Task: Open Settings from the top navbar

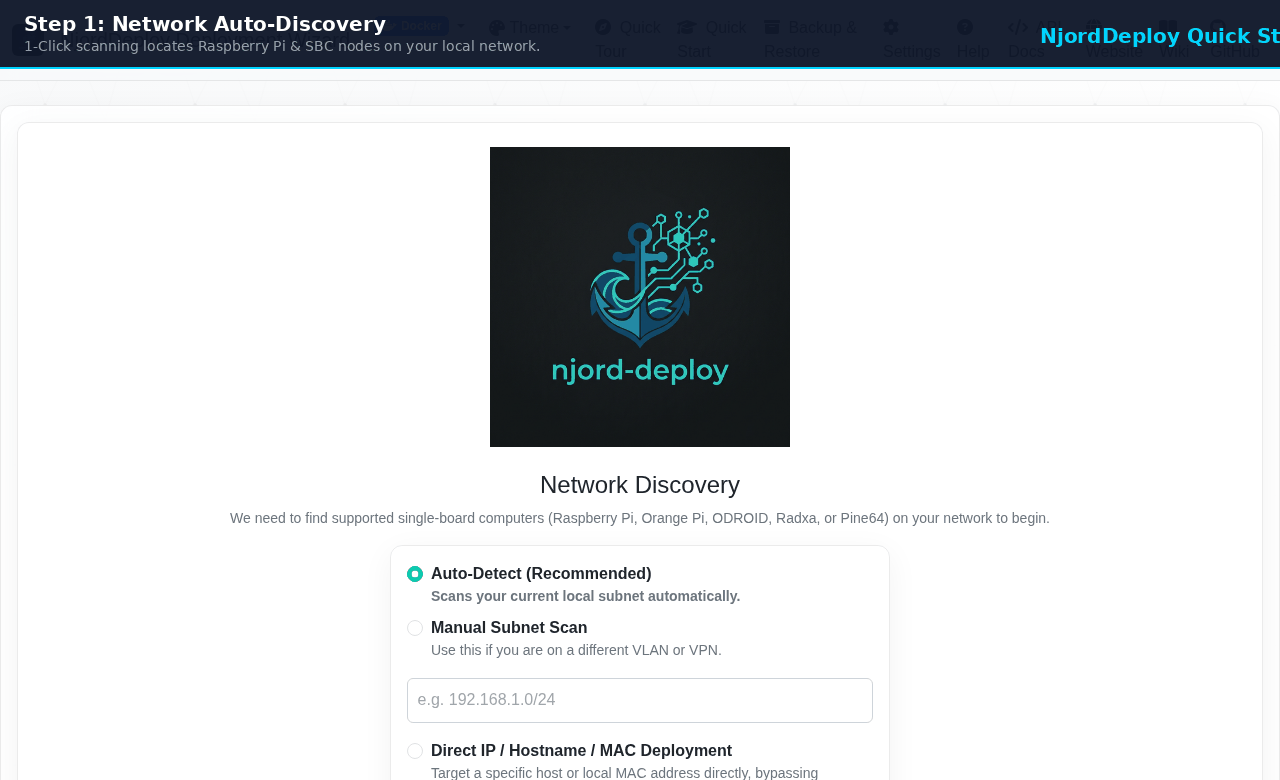Action: [x=911, y=39]
